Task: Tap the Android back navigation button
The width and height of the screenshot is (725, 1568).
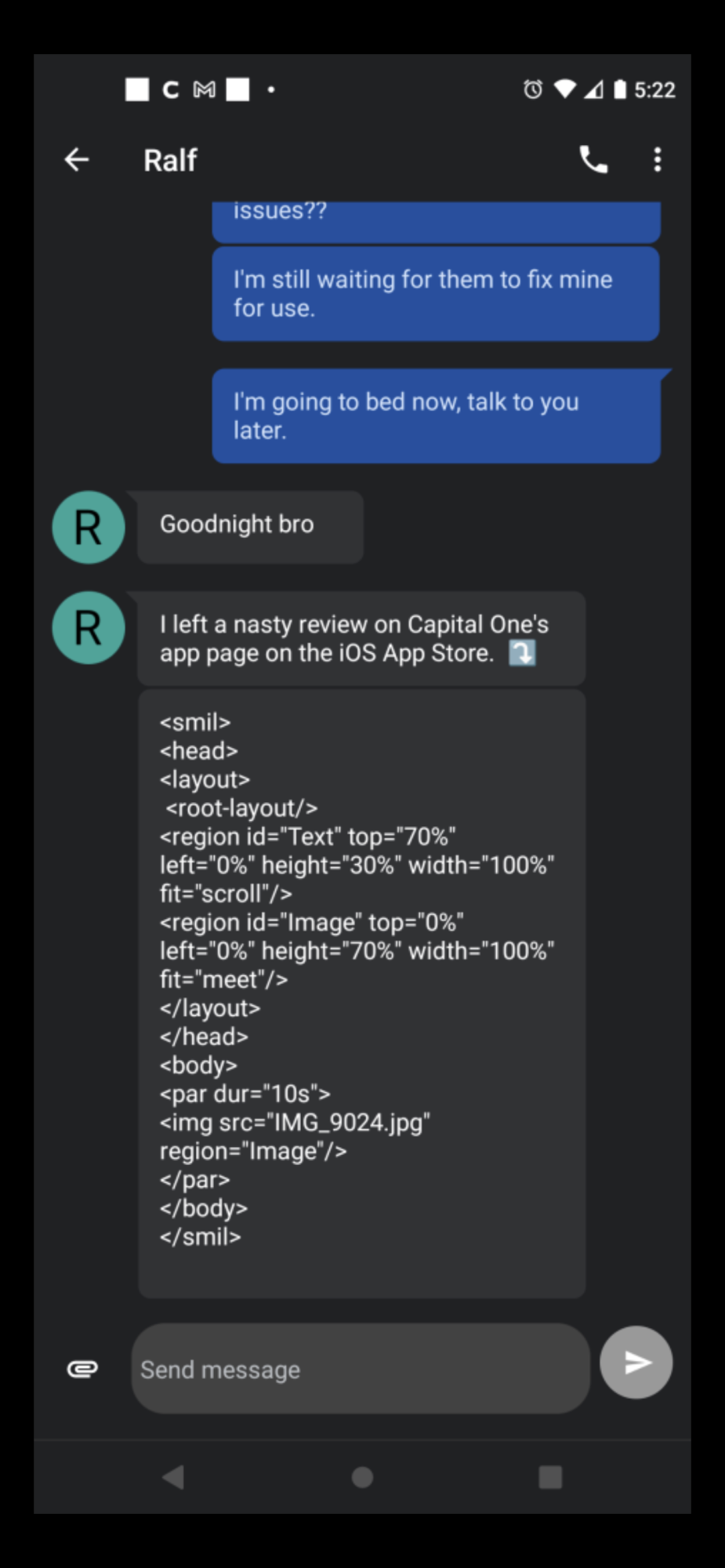Action: [x=173, y=1477]
